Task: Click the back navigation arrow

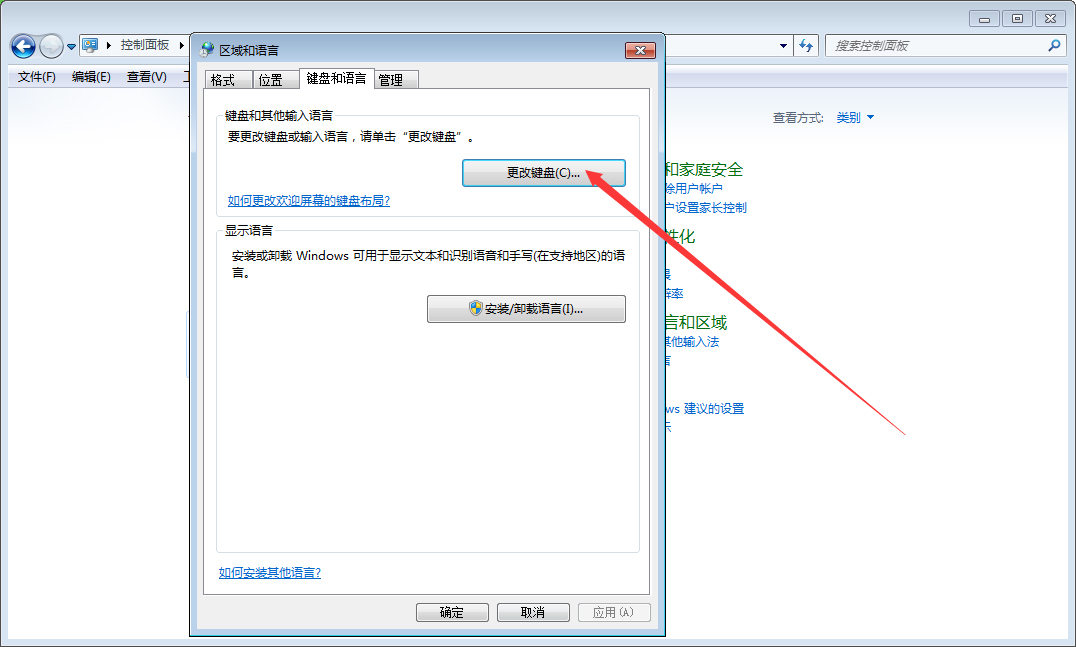Action: (22, 45)
